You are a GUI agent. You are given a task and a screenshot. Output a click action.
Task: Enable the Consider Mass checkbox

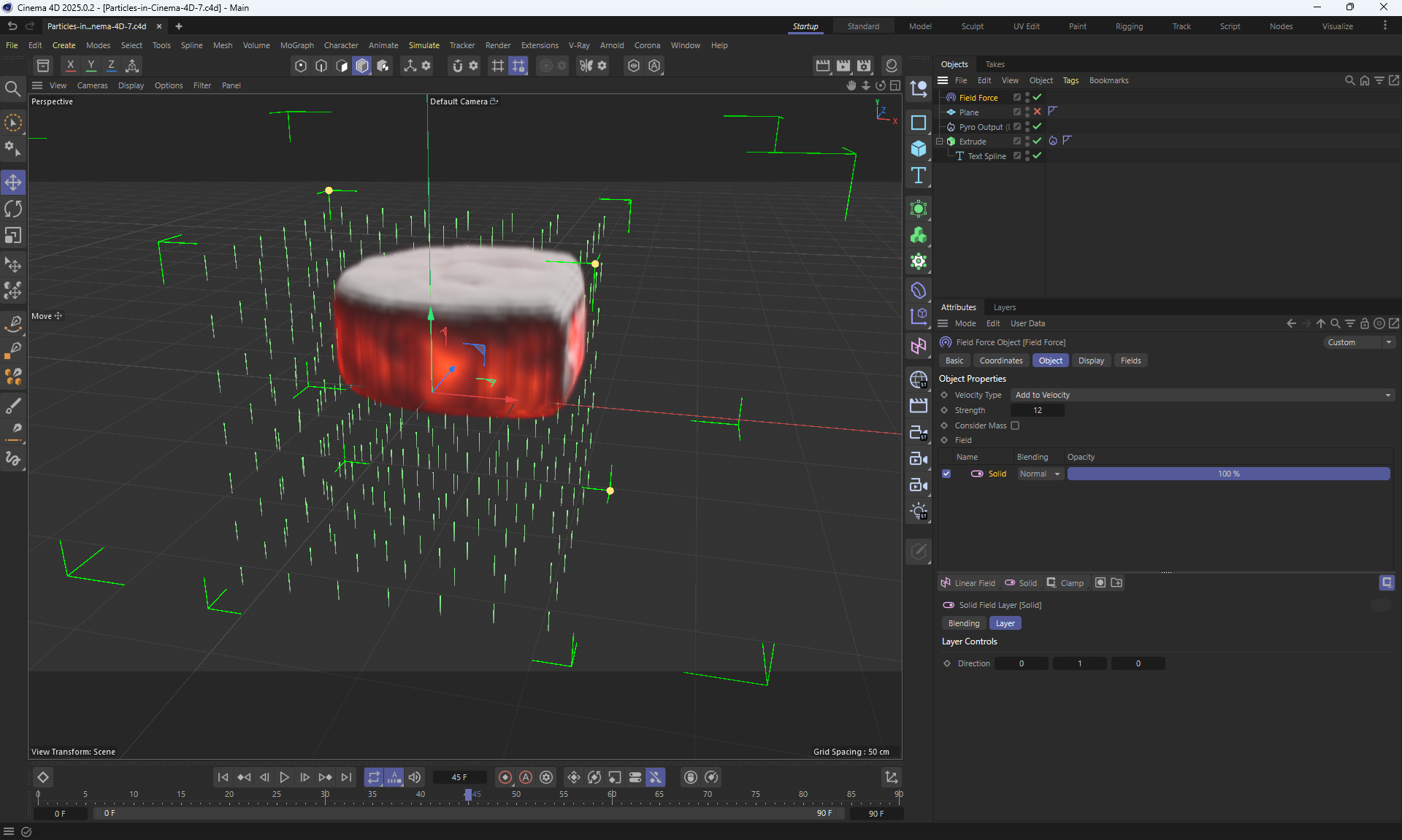[x=1015, y=425]
